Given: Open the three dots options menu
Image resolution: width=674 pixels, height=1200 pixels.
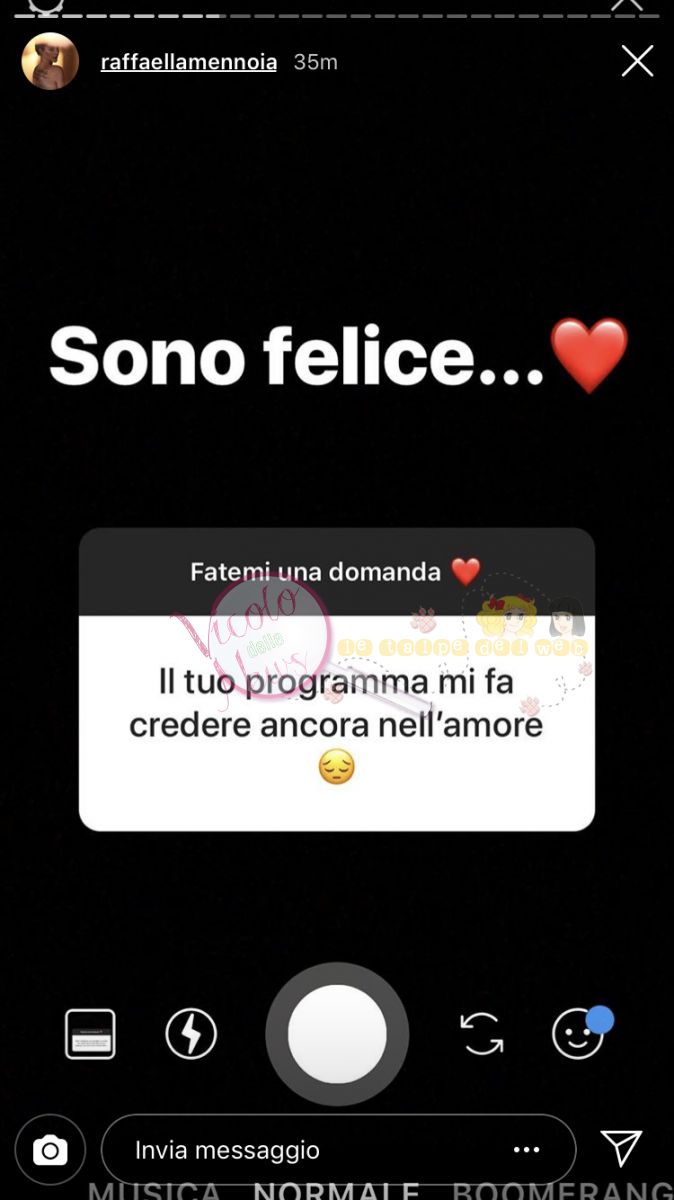Looking at the screenshot, I should [527, 1150].
